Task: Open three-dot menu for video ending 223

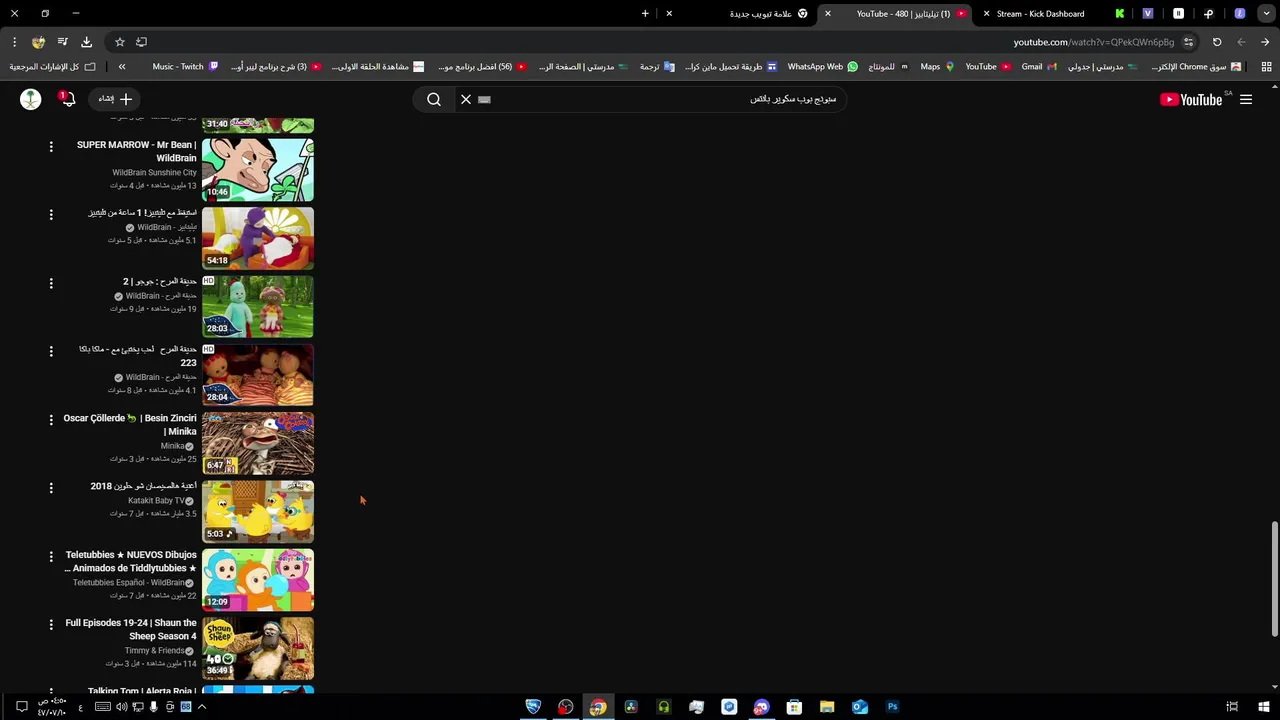Action: [51, 351]
